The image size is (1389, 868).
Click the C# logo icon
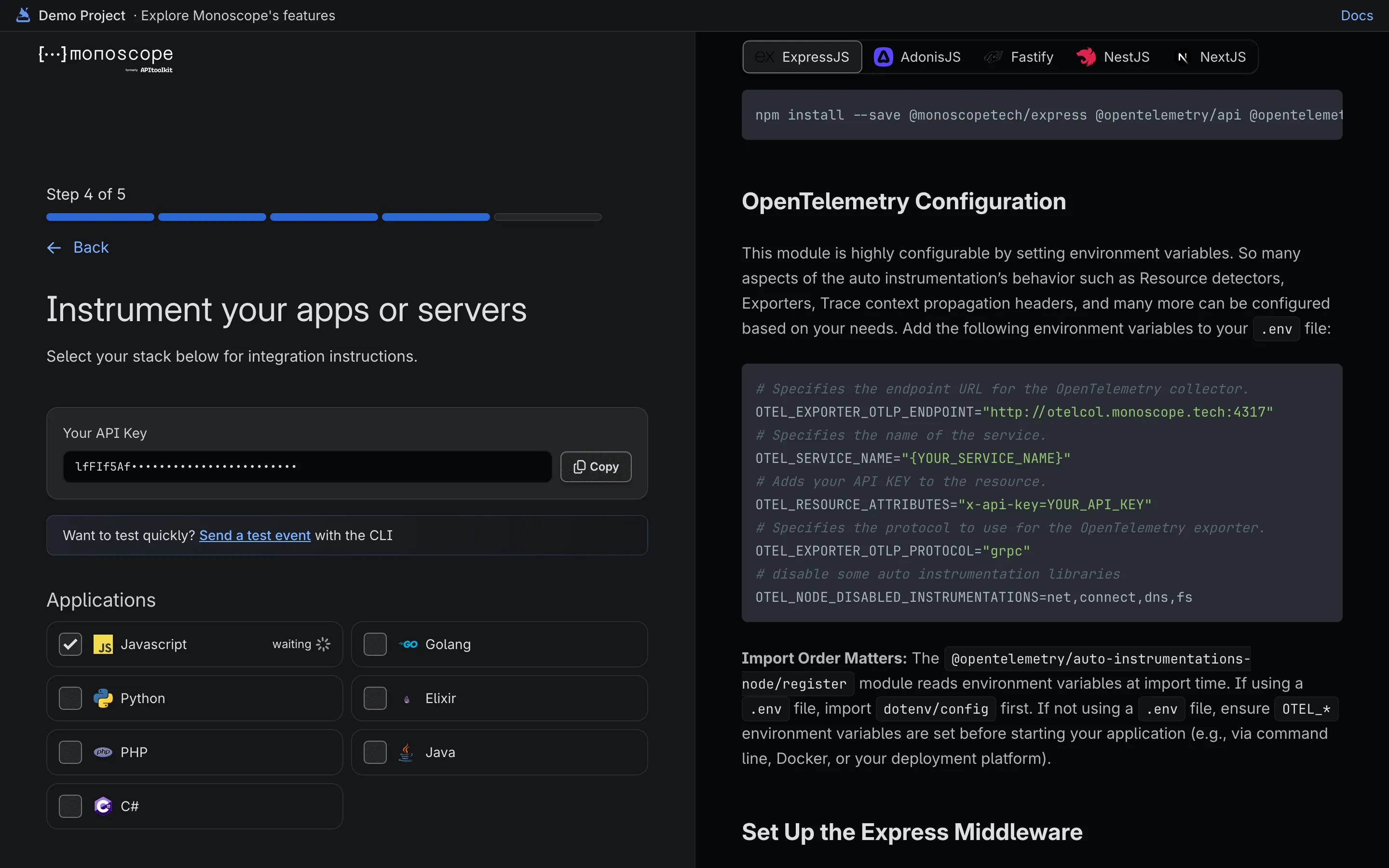tap(103, 806)
